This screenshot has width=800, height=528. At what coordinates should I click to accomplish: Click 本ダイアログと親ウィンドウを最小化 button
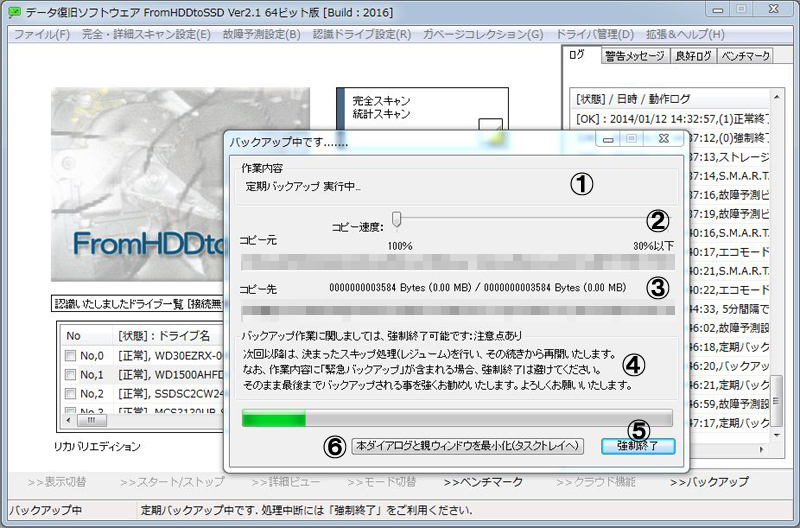[x=467, y=446]
